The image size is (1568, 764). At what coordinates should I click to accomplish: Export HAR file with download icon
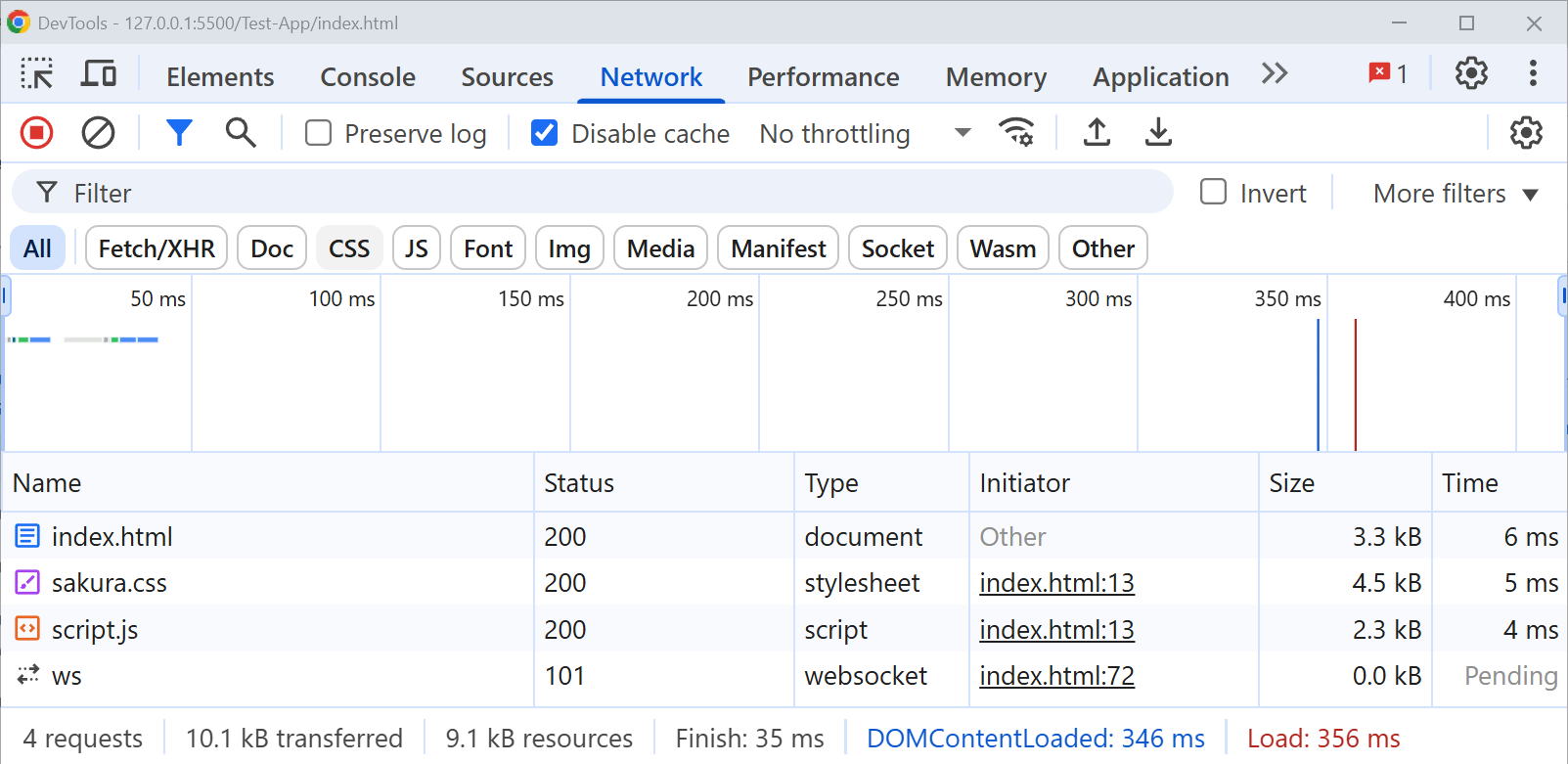tap(1158, 132)
